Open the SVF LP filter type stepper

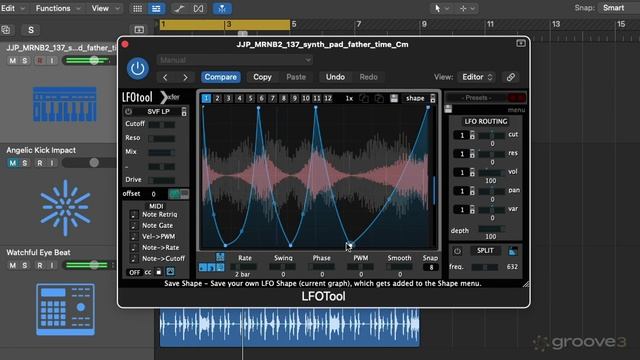coord(184,111)
